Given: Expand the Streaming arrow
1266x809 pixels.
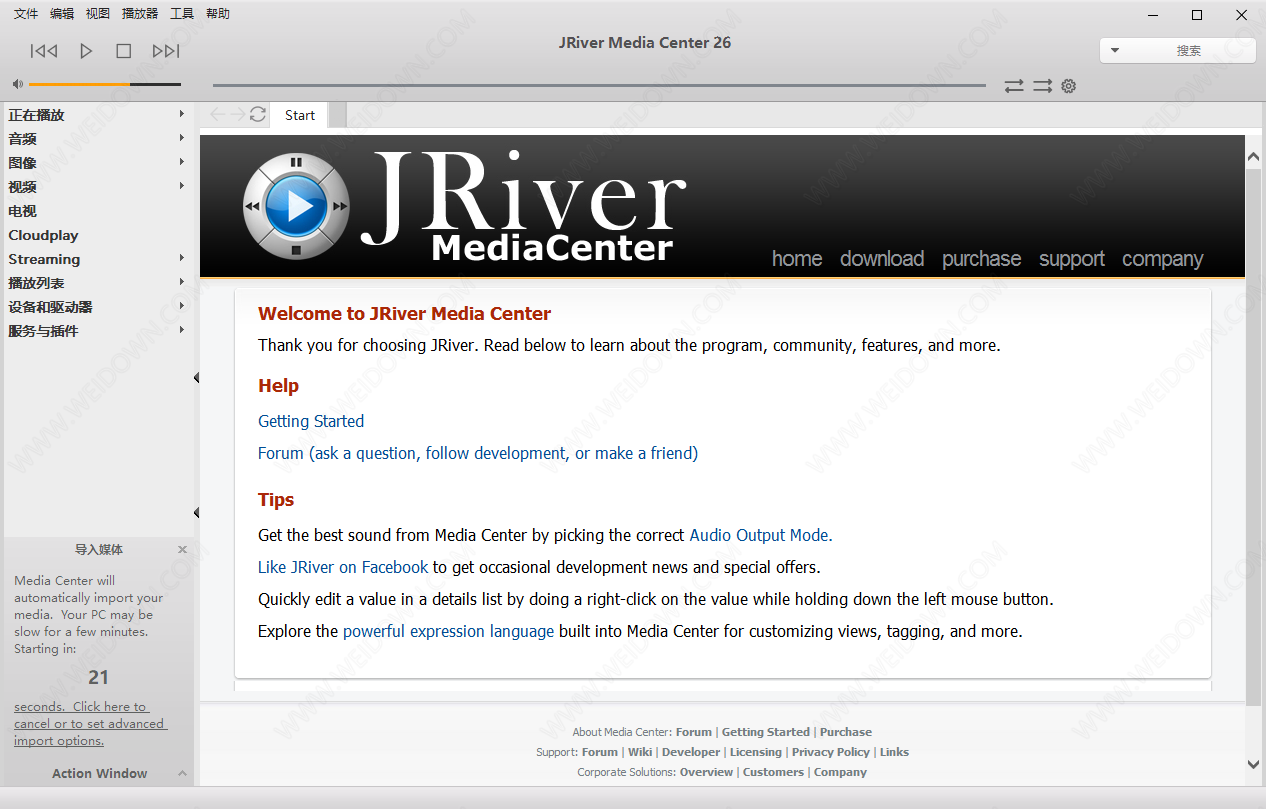Looking at the screenshot, I should (x=181, y=258).
